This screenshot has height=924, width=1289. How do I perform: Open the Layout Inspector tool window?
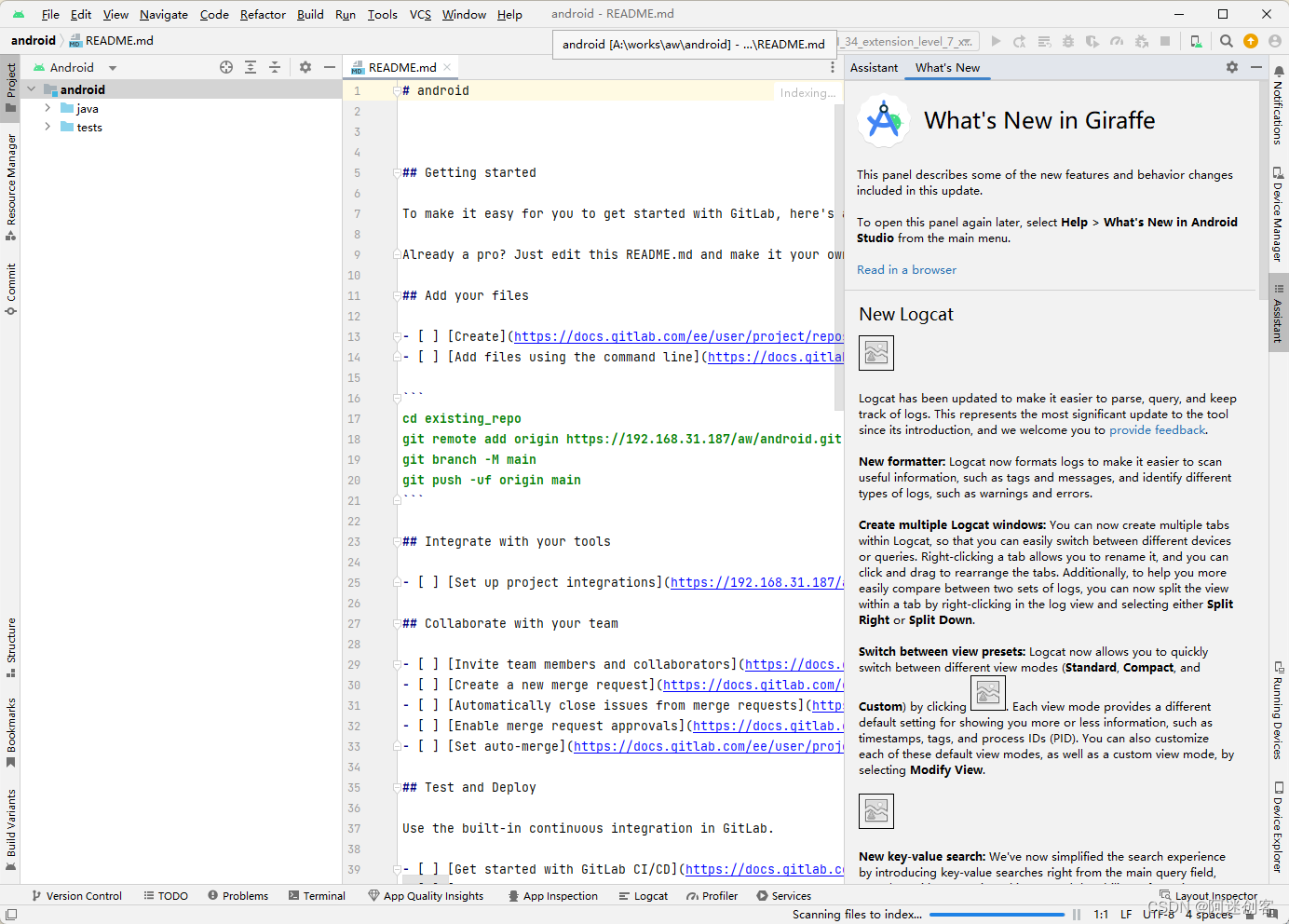tap(1208, 895)
